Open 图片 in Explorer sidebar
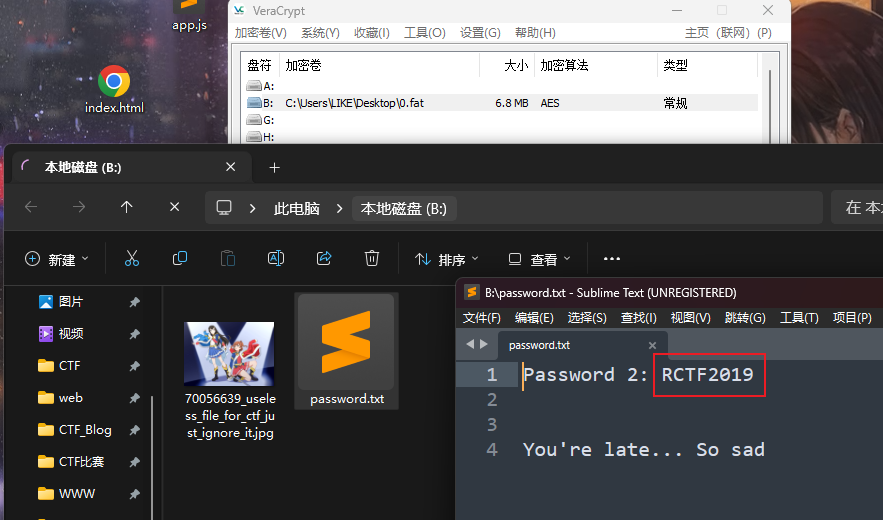The height and width of the screenshot is (520, 883). [x=61, y=301]
